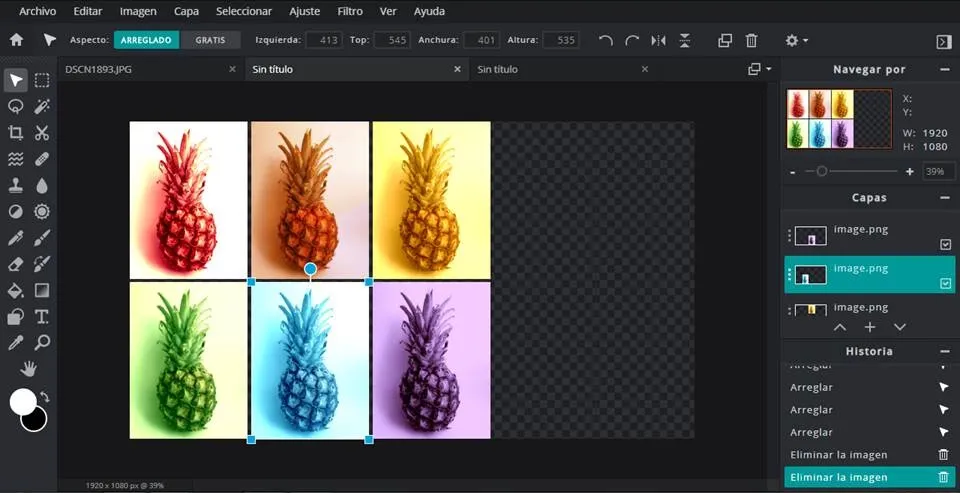This screenshot has width=960, height=493.
Task: Click the rotate left arrow icon
Action: coord(605,41)
